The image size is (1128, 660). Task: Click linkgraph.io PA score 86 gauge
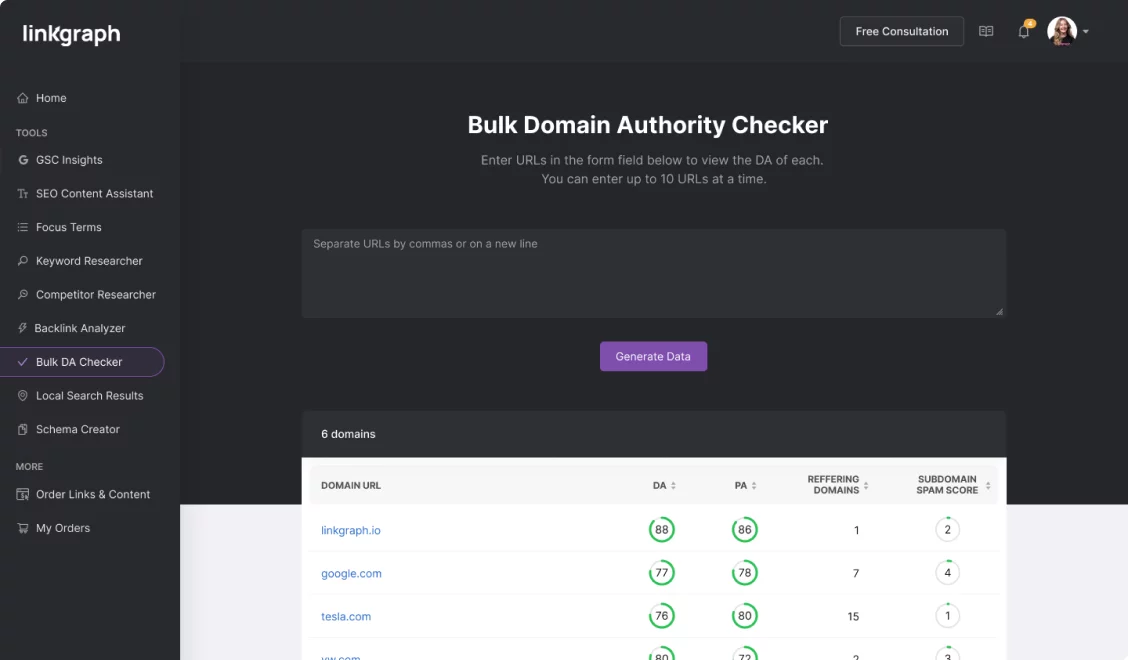[x=745, y=530]
